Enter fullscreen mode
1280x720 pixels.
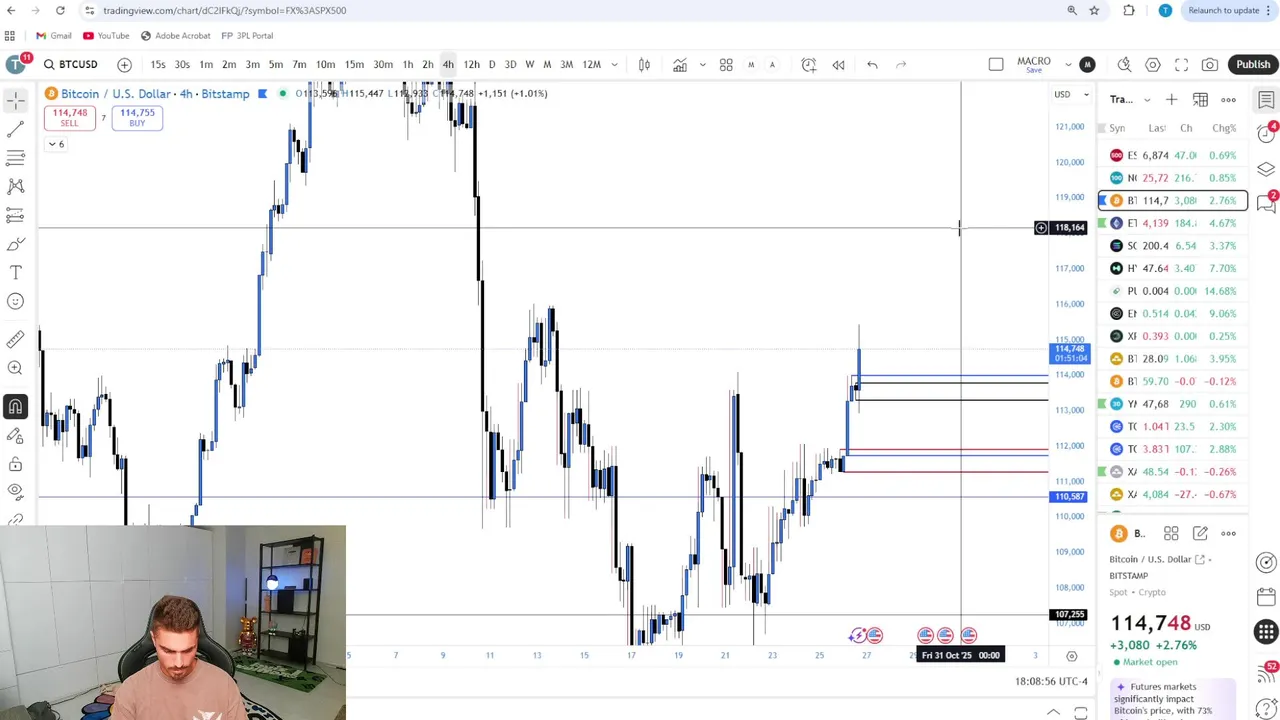tap(1181, 65)
